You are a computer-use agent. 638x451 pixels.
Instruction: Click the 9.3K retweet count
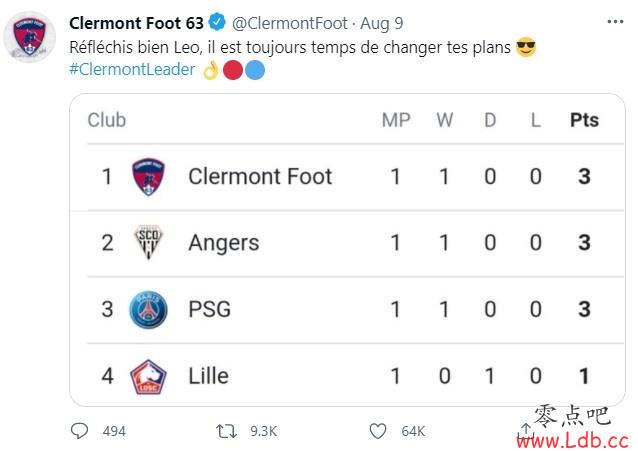[x=264, y=431]
